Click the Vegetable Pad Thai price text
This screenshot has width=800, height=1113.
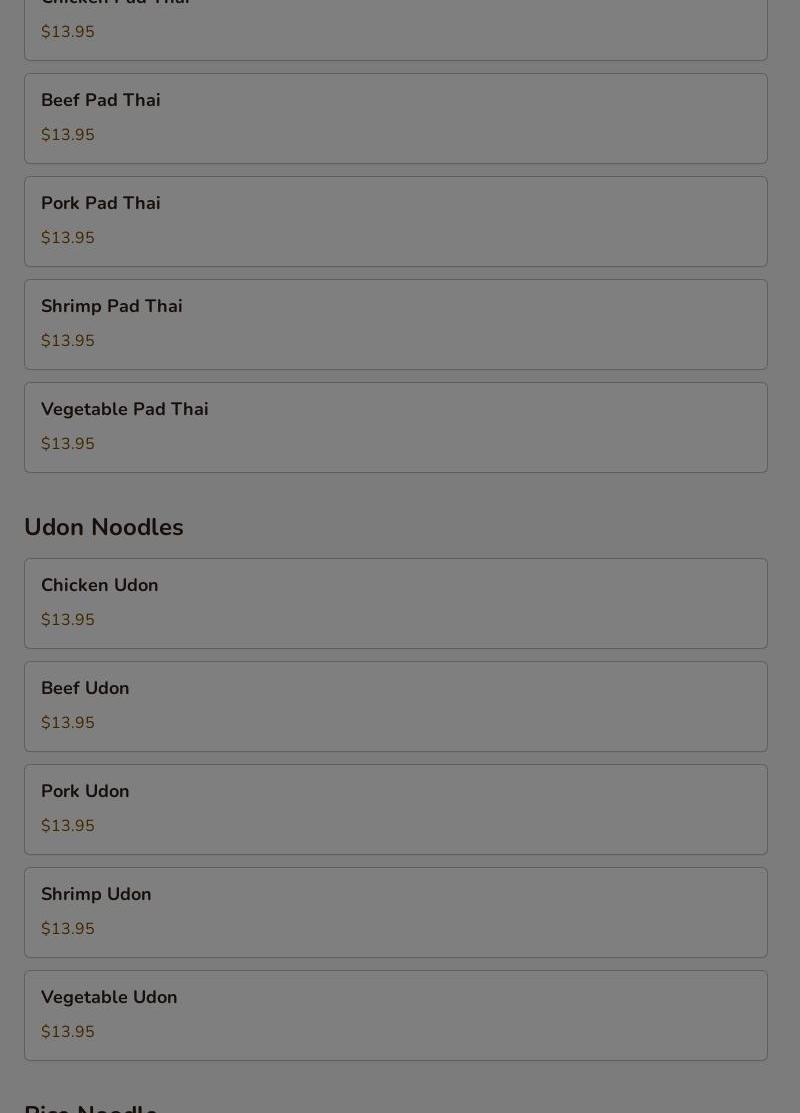(67, 444)
